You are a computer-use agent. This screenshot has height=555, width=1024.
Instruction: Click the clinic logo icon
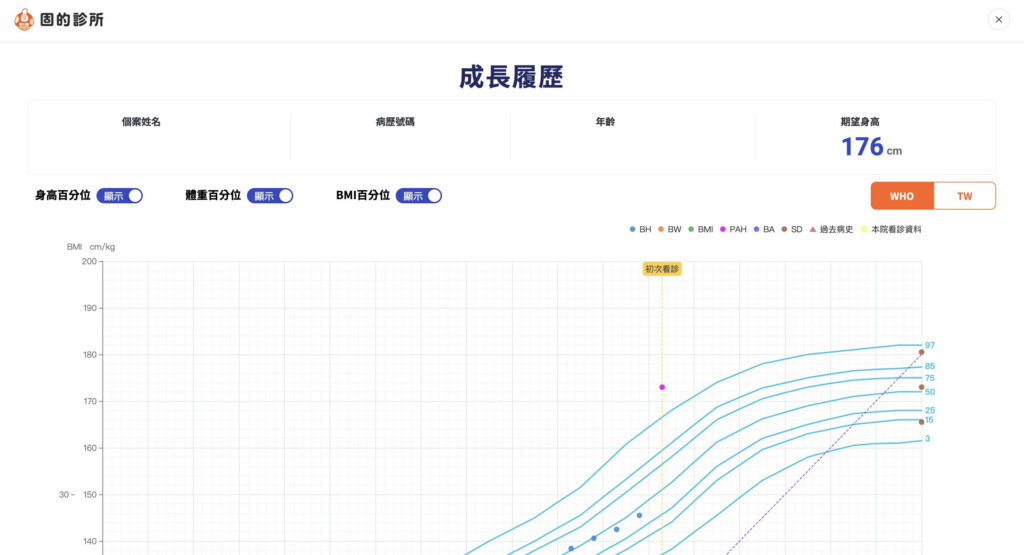pos(24,20)
